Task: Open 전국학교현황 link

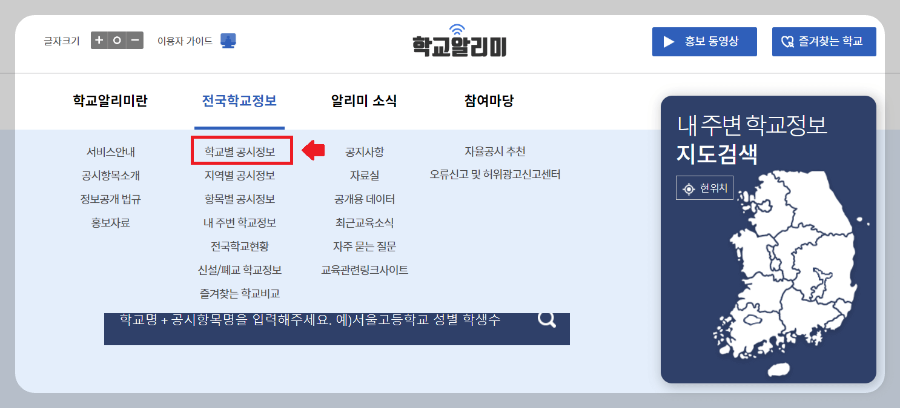Action: pos(240,246)
